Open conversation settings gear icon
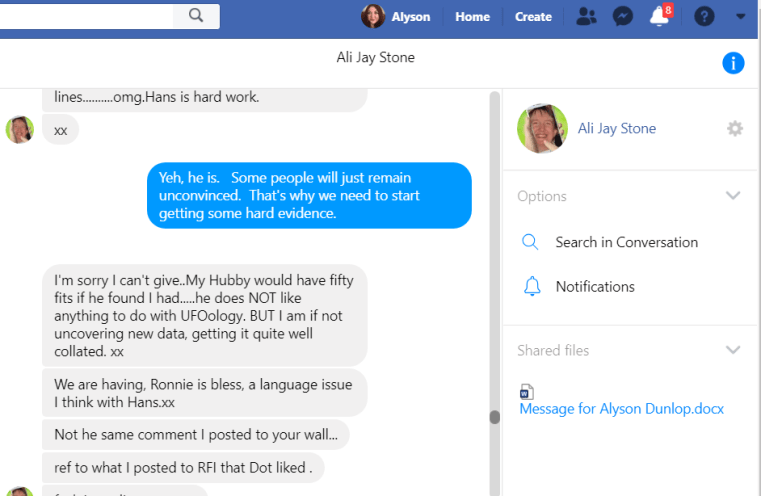 click(735, 128)
